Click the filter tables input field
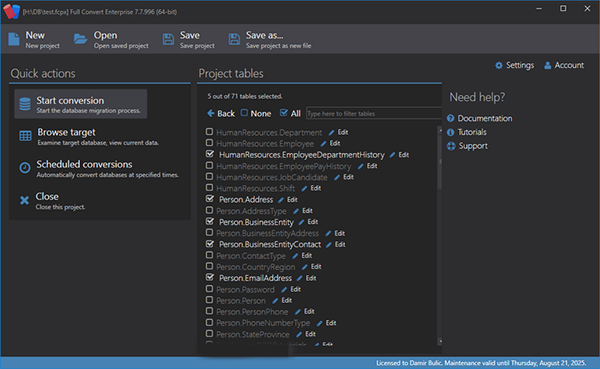The image size is (600, 369). point(373,113)
